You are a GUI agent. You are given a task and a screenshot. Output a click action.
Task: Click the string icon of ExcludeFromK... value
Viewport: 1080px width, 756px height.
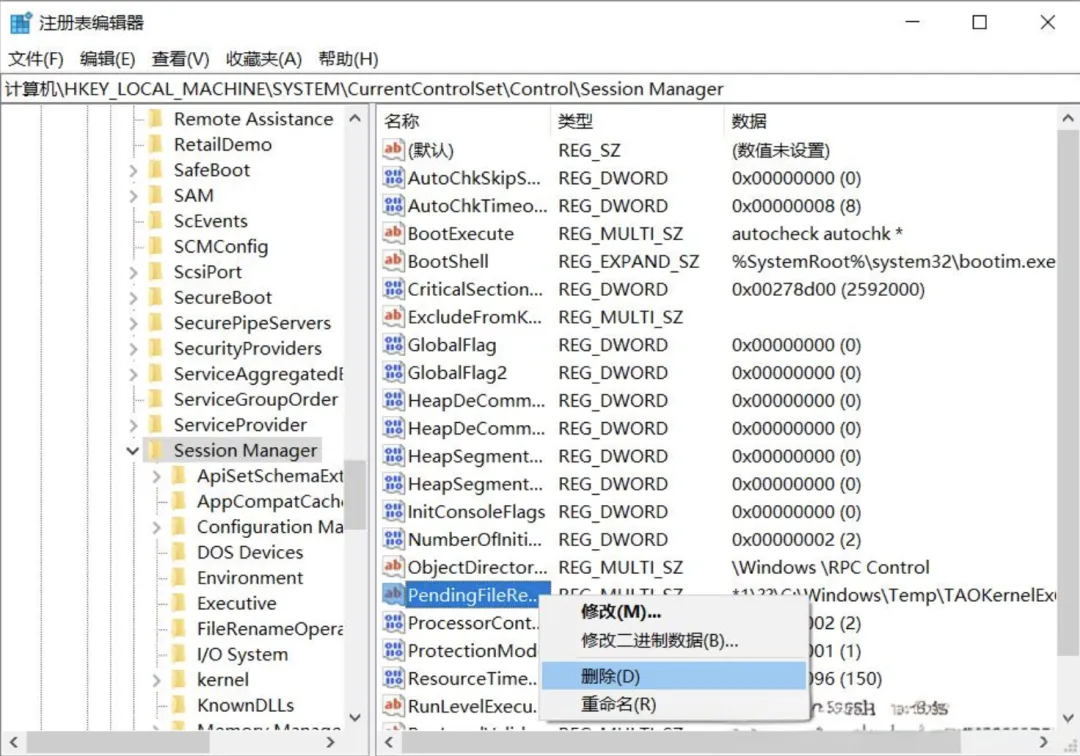click(393, 317)
